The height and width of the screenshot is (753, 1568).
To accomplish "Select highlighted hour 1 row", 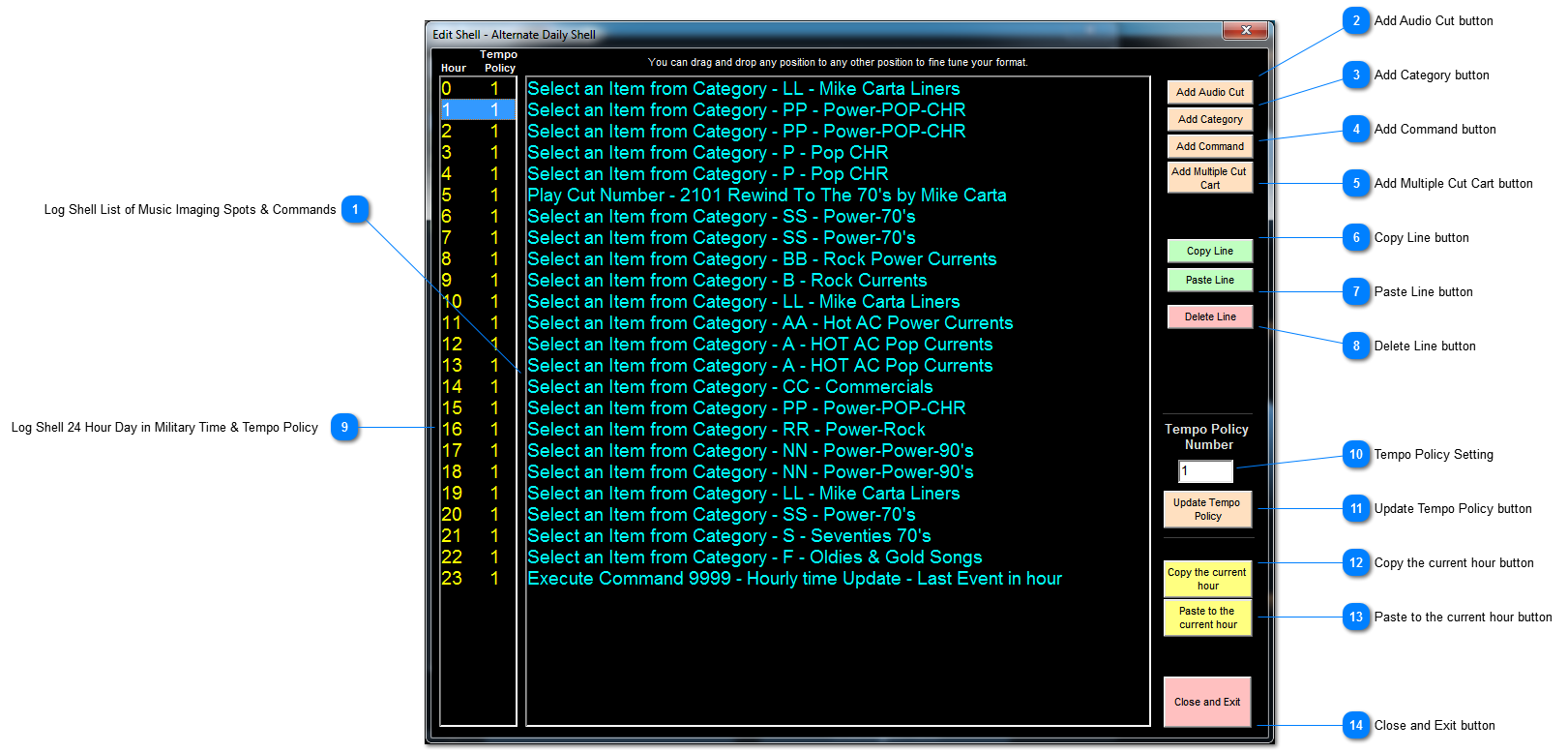I will click(x=478, y=110).
